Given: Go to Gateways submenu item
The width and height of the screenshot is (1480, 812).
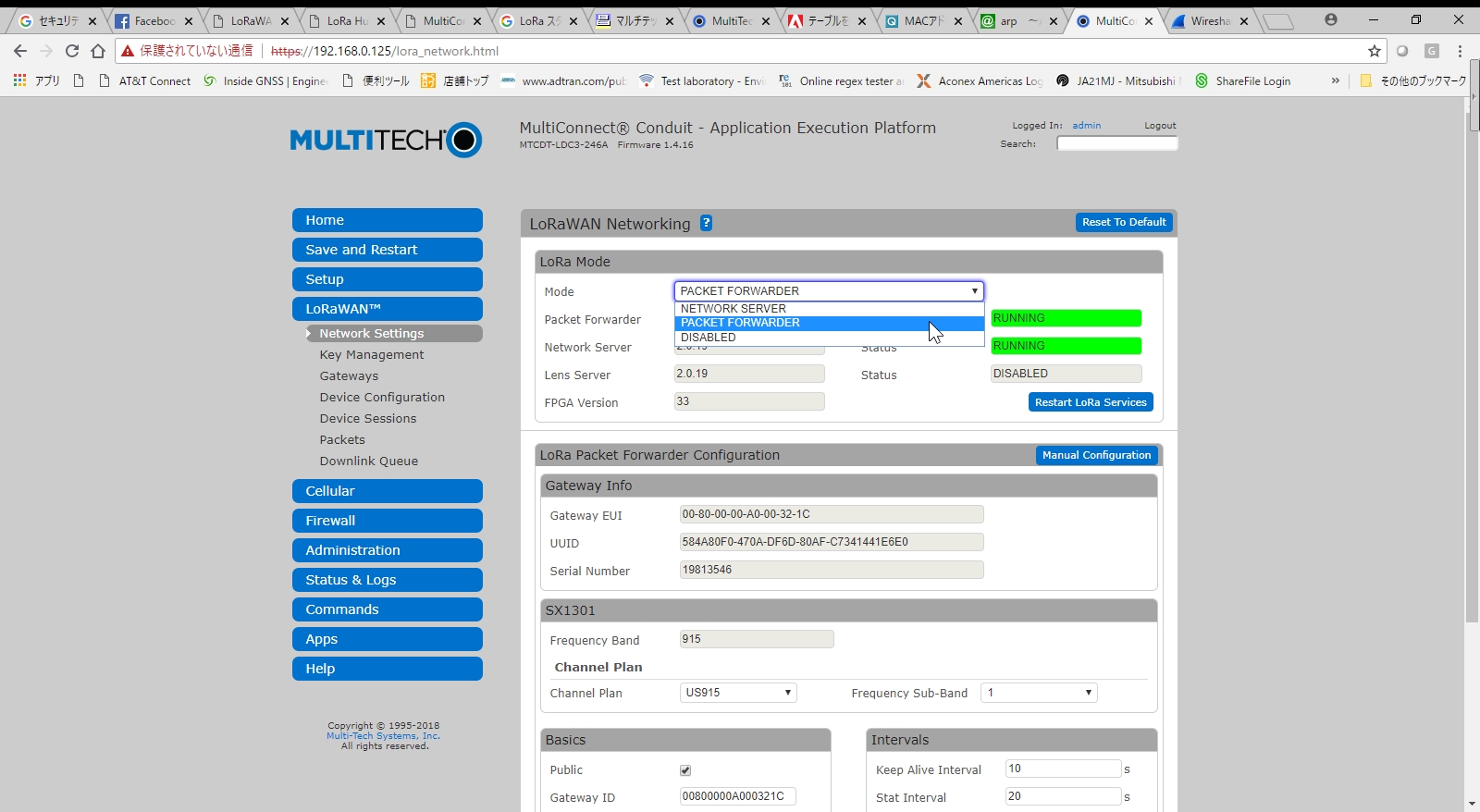Looking at the screenshot, I should pyautogui.click(x=349, y=376).
